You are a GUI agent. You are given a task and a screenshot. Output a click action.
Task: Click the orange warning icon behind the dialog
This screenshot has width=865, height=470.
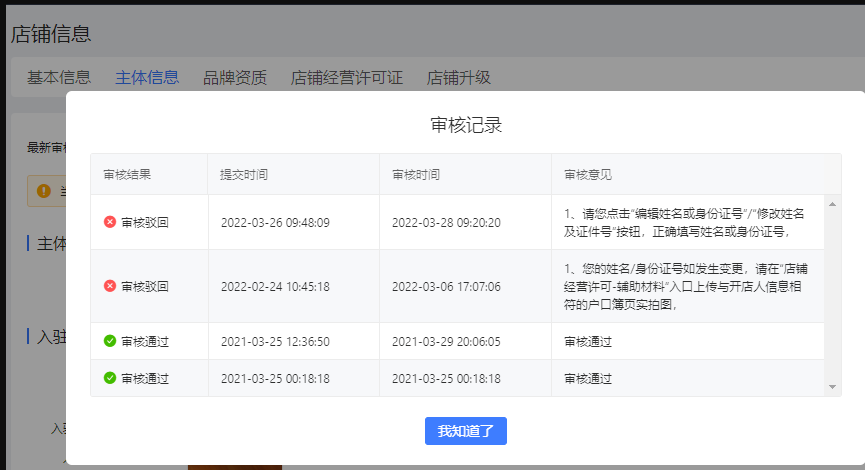[x=44, y=191]
